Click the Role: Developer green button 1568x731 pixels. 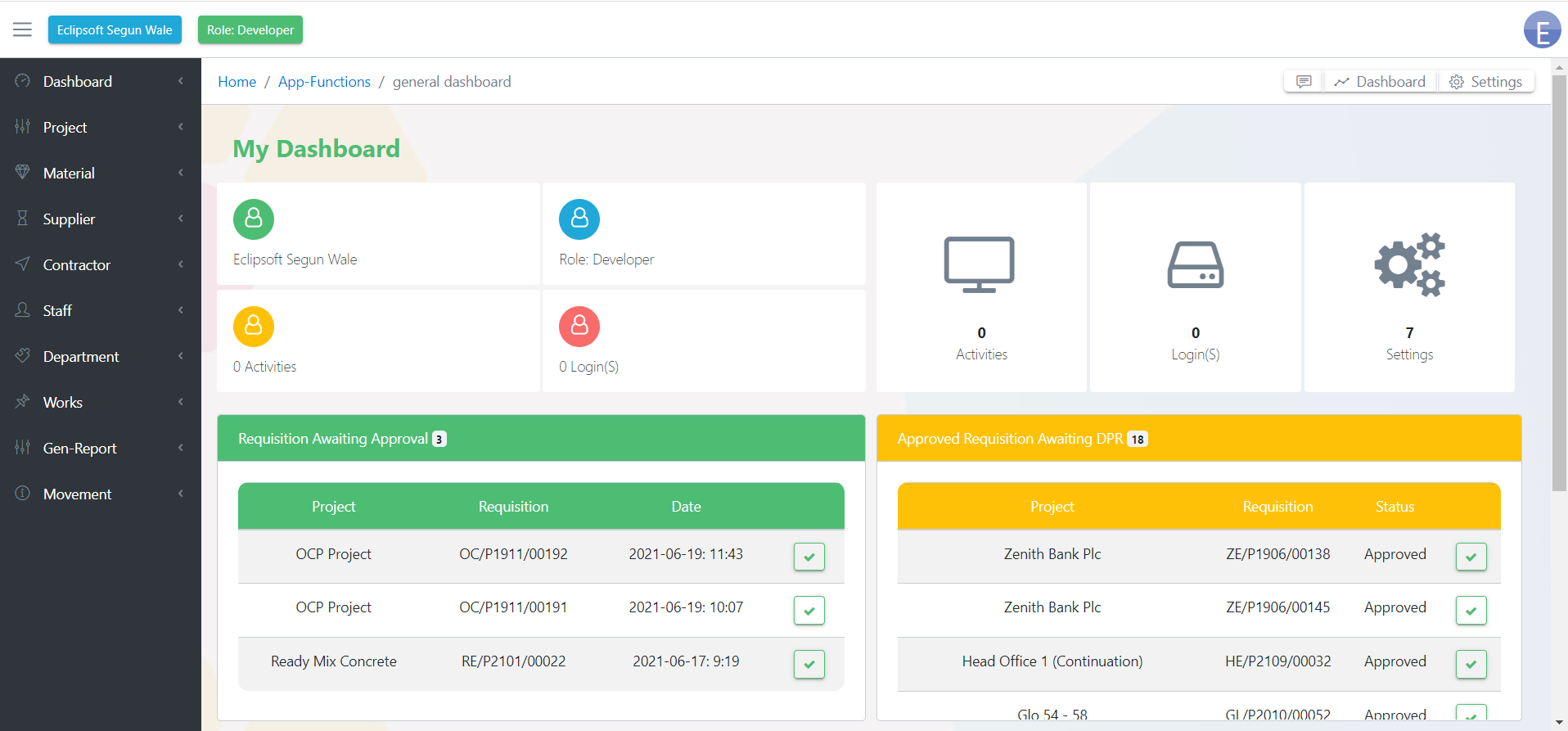(x=250, y=30)
